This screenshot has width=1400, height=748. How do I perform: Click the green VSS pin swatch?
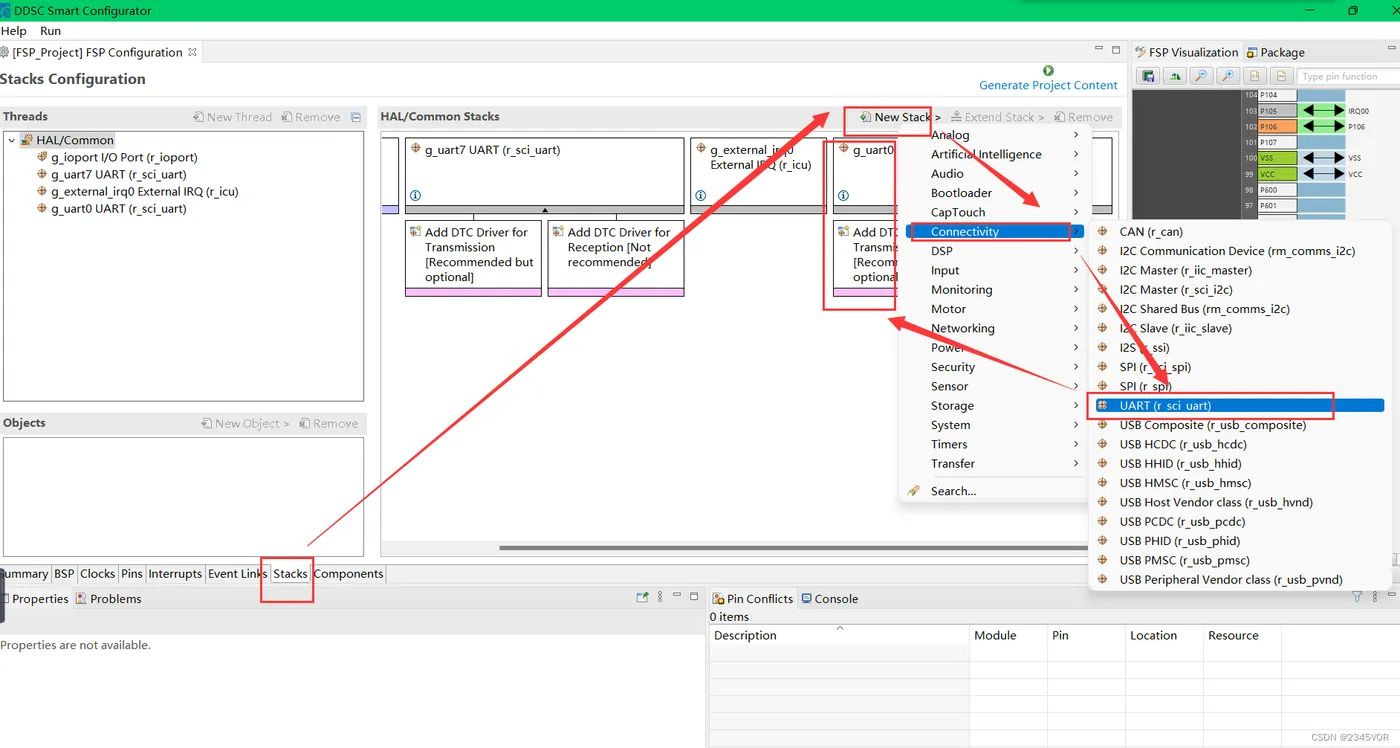coord(1276,158)
